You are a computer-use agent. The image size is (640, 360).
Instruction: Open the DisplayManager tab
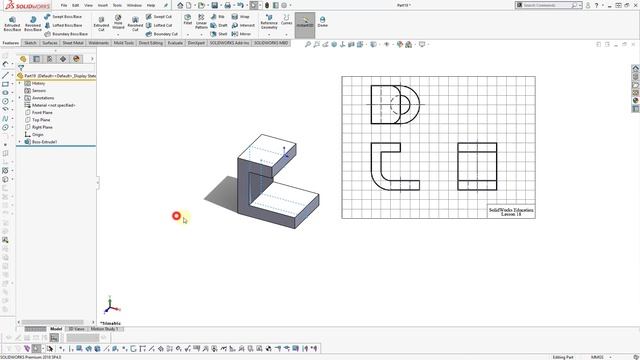pos(76,59)
